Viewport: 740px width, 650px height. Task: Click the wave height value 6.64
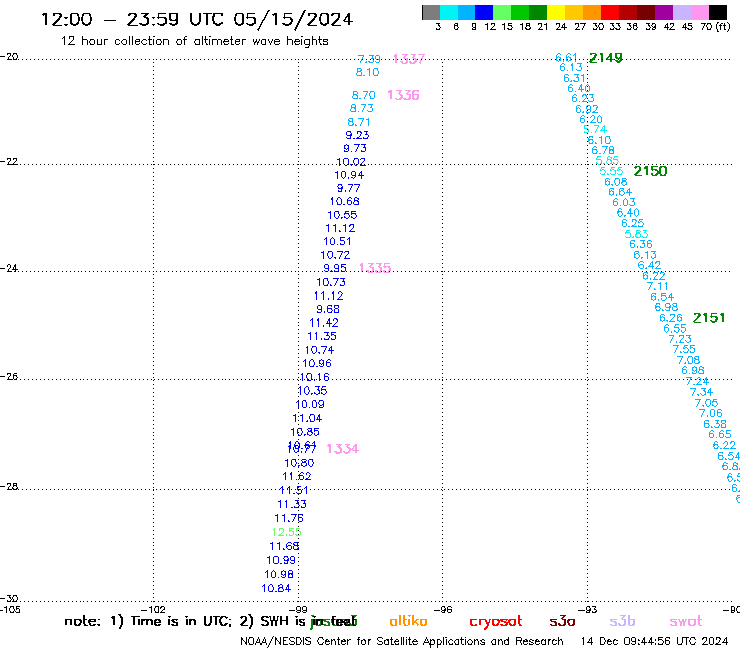pos(620,192)
